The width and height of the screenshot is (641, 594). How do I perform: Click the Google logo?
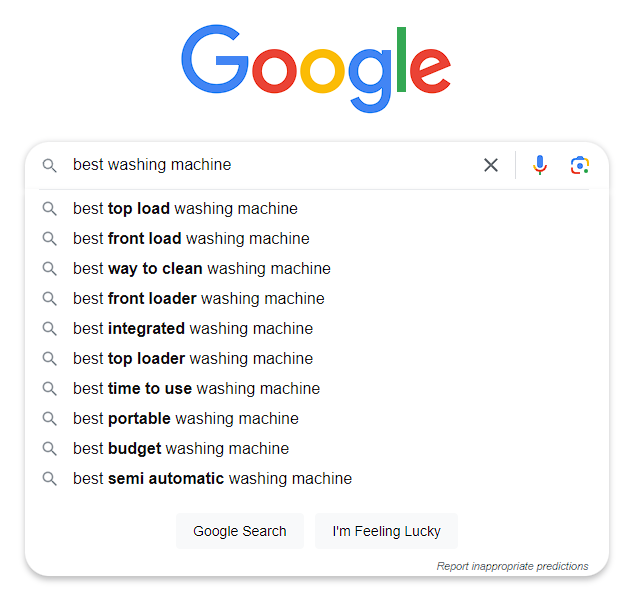[x=316, y=68]
